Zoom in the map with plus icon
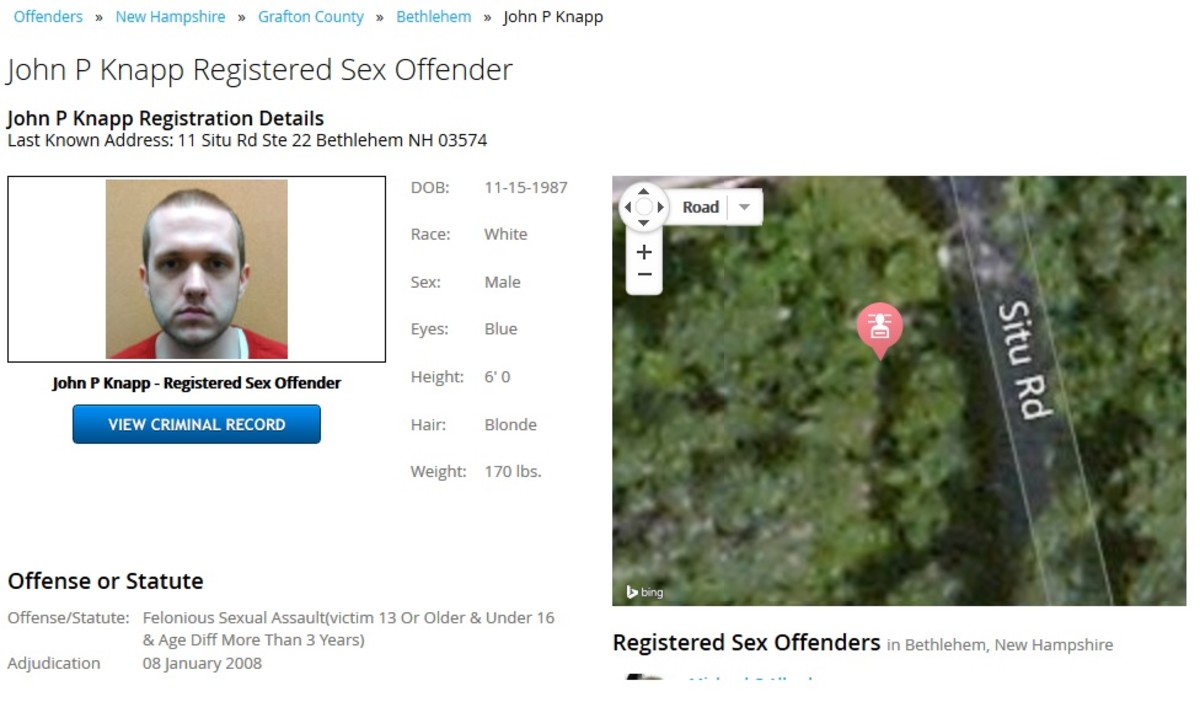Viewport: 1200px width, 702px height. (644, 251)
